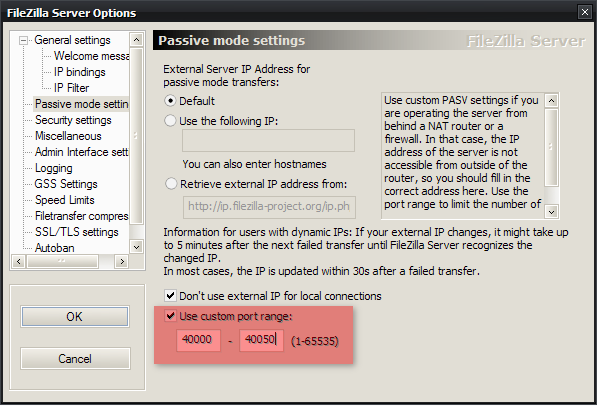Click the help text scroll up arrow
The image size is (597, 406).
click(551, 101)
